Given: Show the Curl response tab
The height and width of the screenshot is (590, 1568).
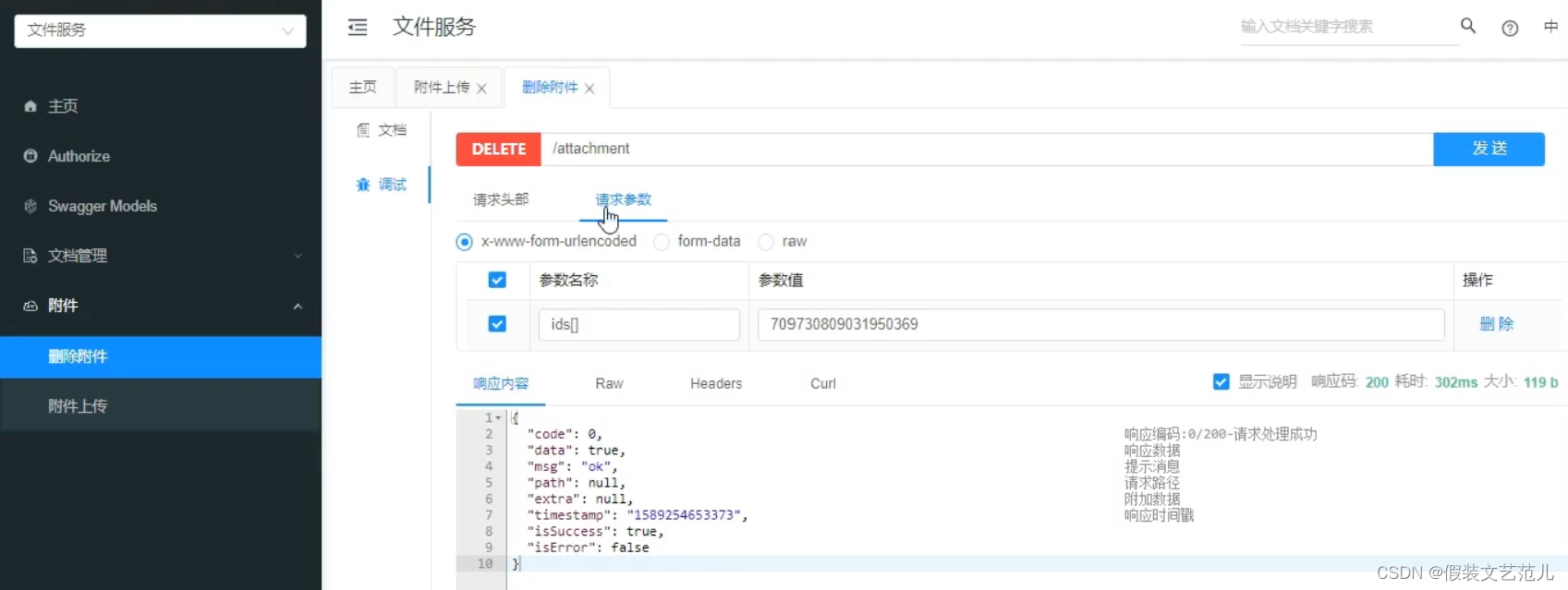Looking at the screenshot, I should tap(823, 383).
